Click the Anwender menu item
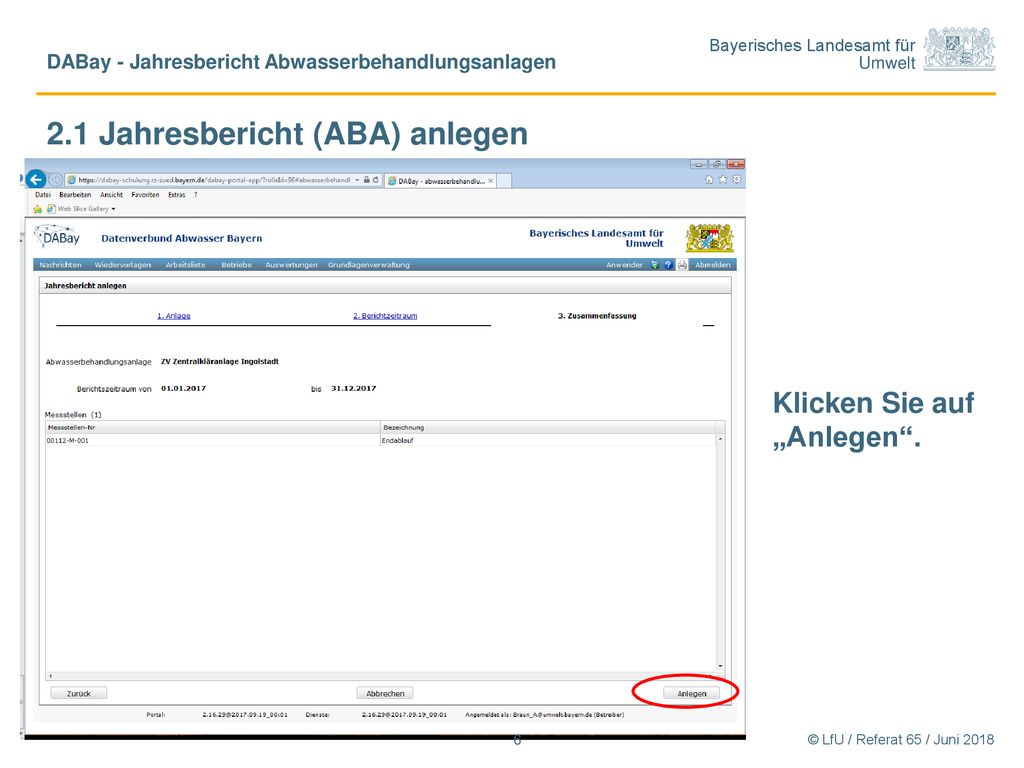 point(624,264)
